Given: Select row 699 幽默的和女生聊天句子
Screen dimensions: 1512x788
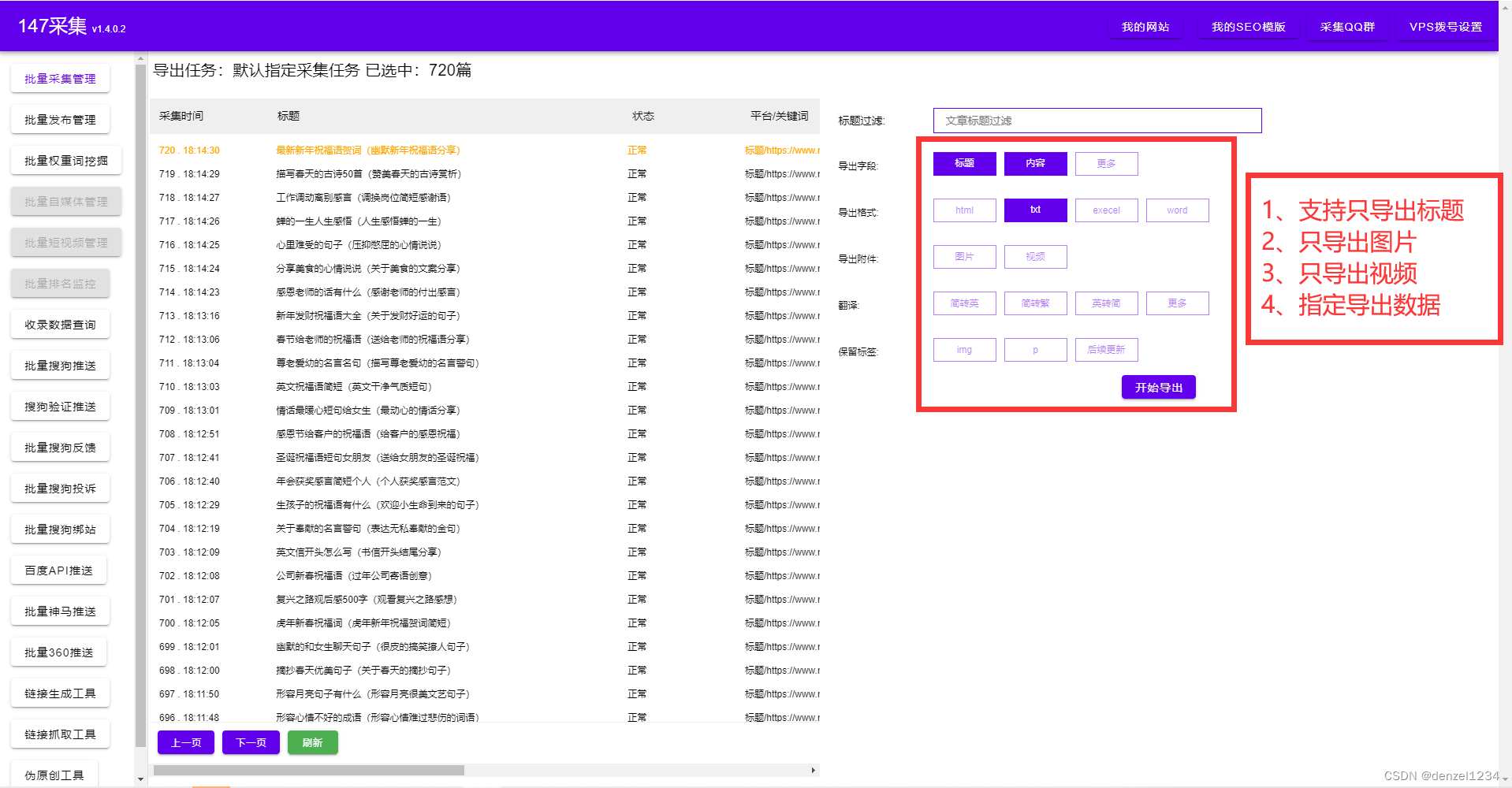Looking at the screenshot, I should (x=485, y=646).
